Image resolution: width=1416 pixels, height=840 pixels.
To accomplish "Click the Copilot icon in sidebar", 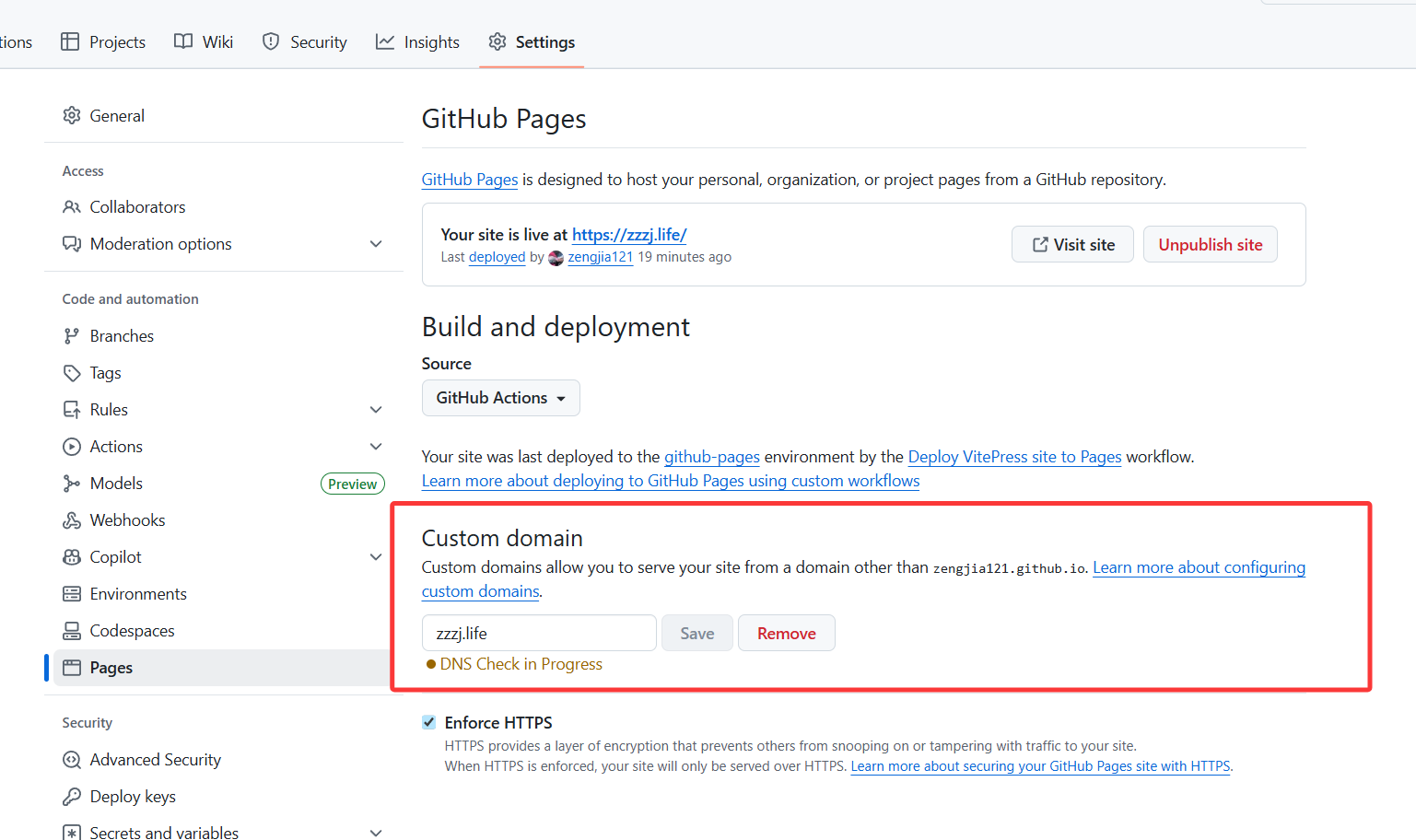I will [x=72, y=557].
